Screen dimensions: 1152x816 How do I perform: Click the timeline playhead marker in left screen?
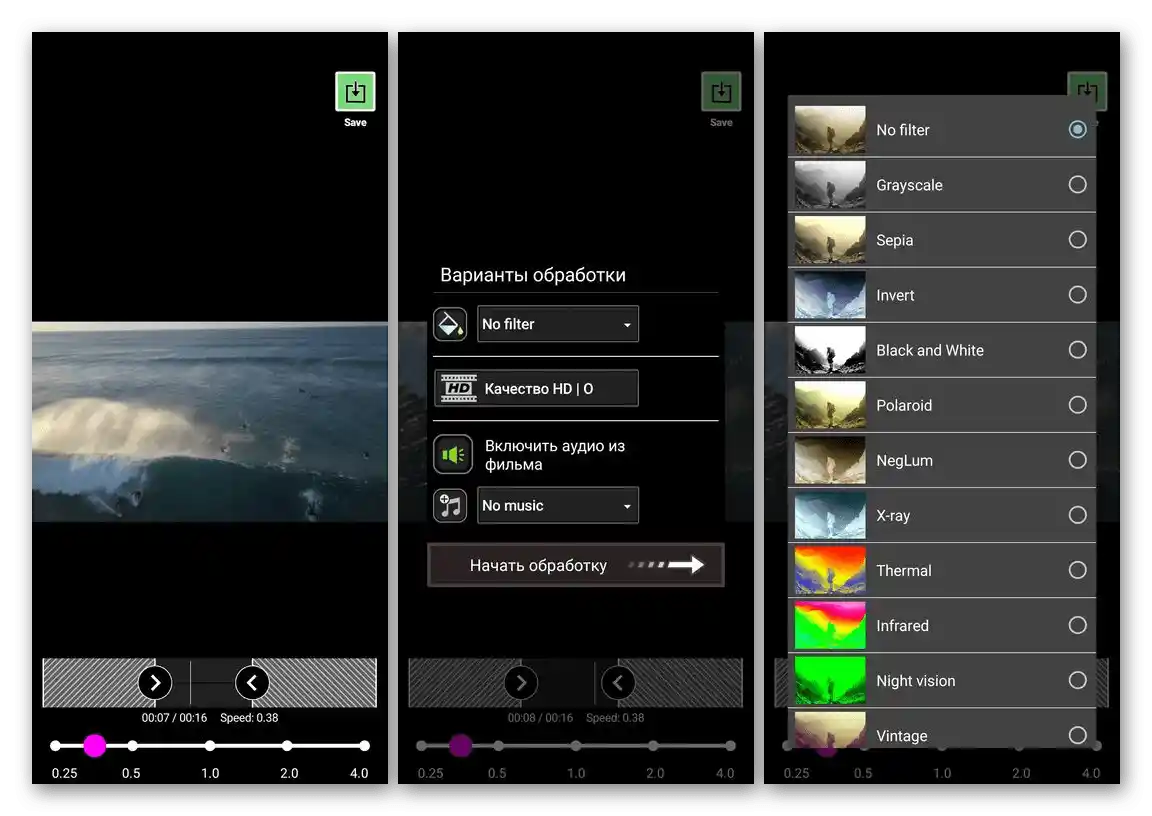190,683
